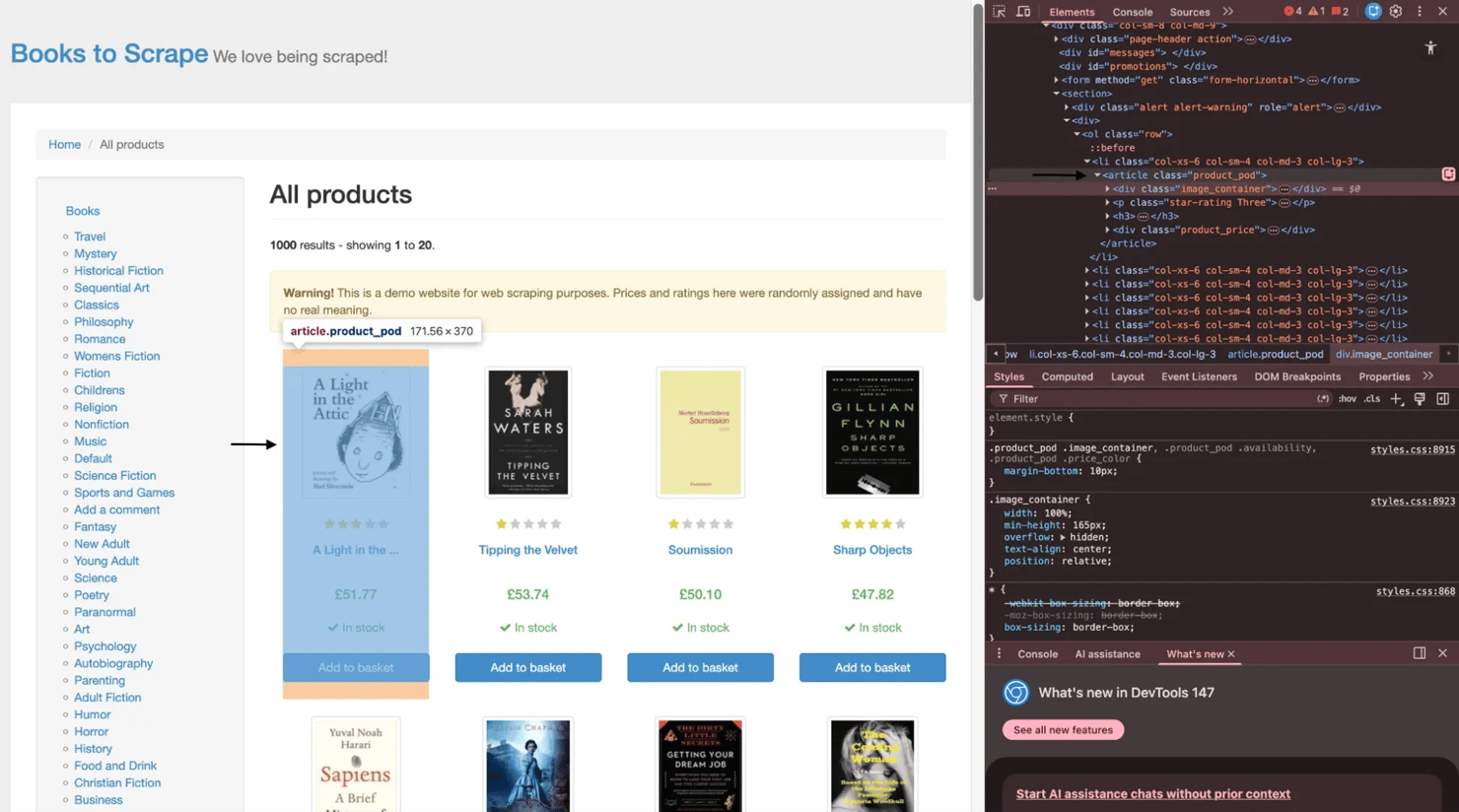This screenshot has height=812, width=1459.
Task: Click the accessibility tree toggle icon
Action: (1430, 47)
